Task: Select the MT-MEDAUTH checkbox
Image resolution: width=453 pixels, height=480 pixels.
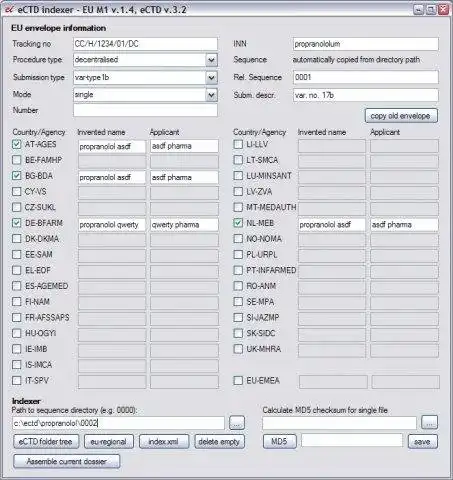Action: (x=238, y=207)
